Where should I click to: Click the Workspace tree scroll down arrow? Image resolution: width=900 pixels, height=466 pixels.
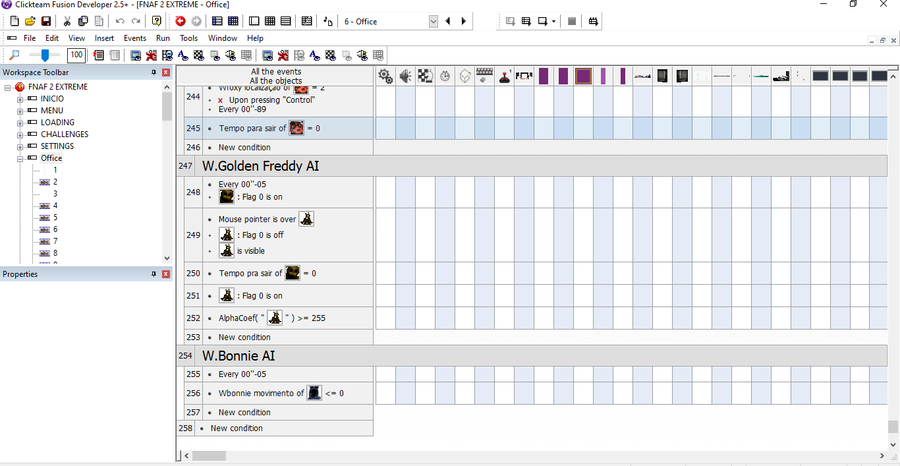167,258
